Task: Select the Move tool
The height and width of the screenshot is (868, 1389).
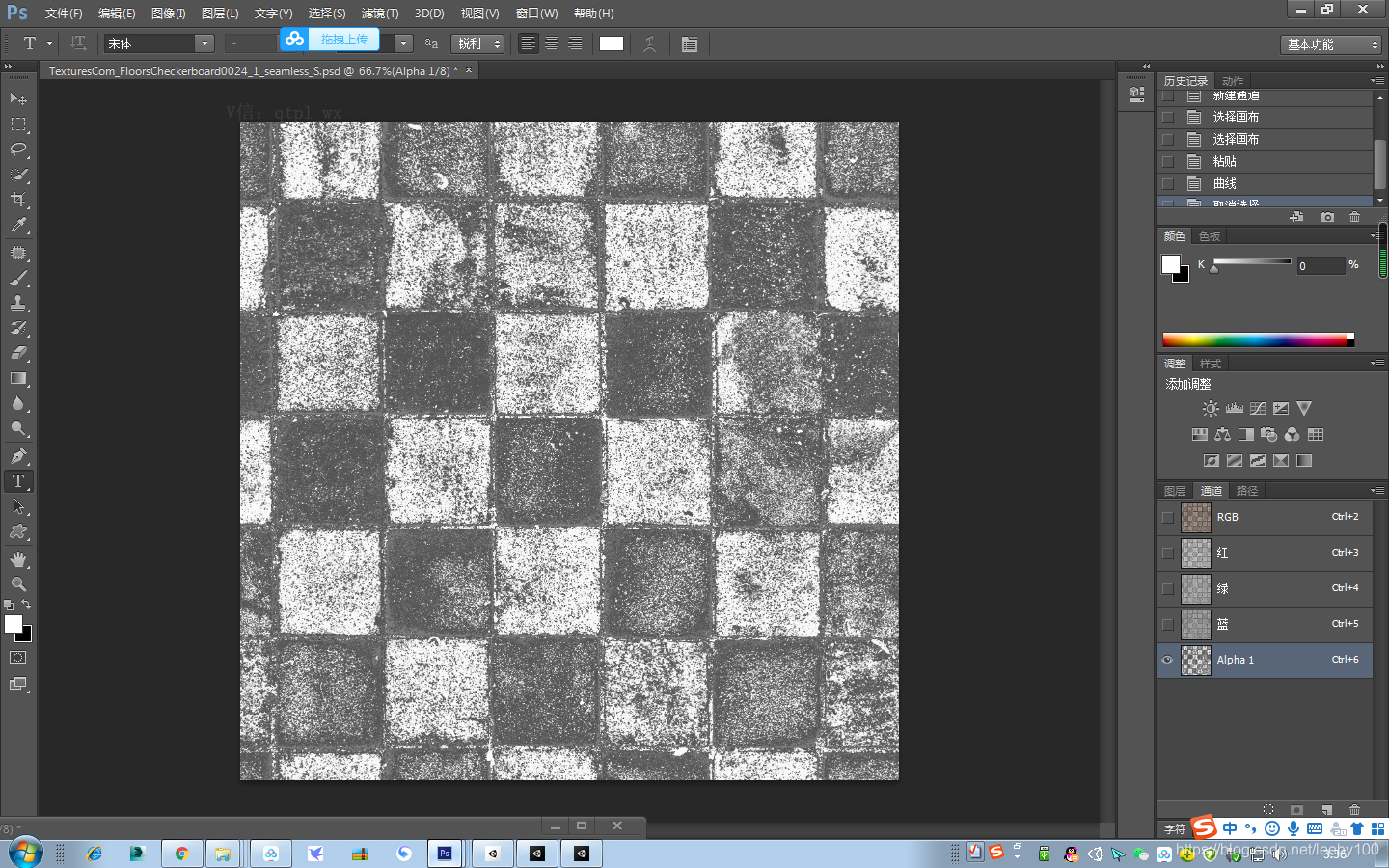Action: [18, 98]
